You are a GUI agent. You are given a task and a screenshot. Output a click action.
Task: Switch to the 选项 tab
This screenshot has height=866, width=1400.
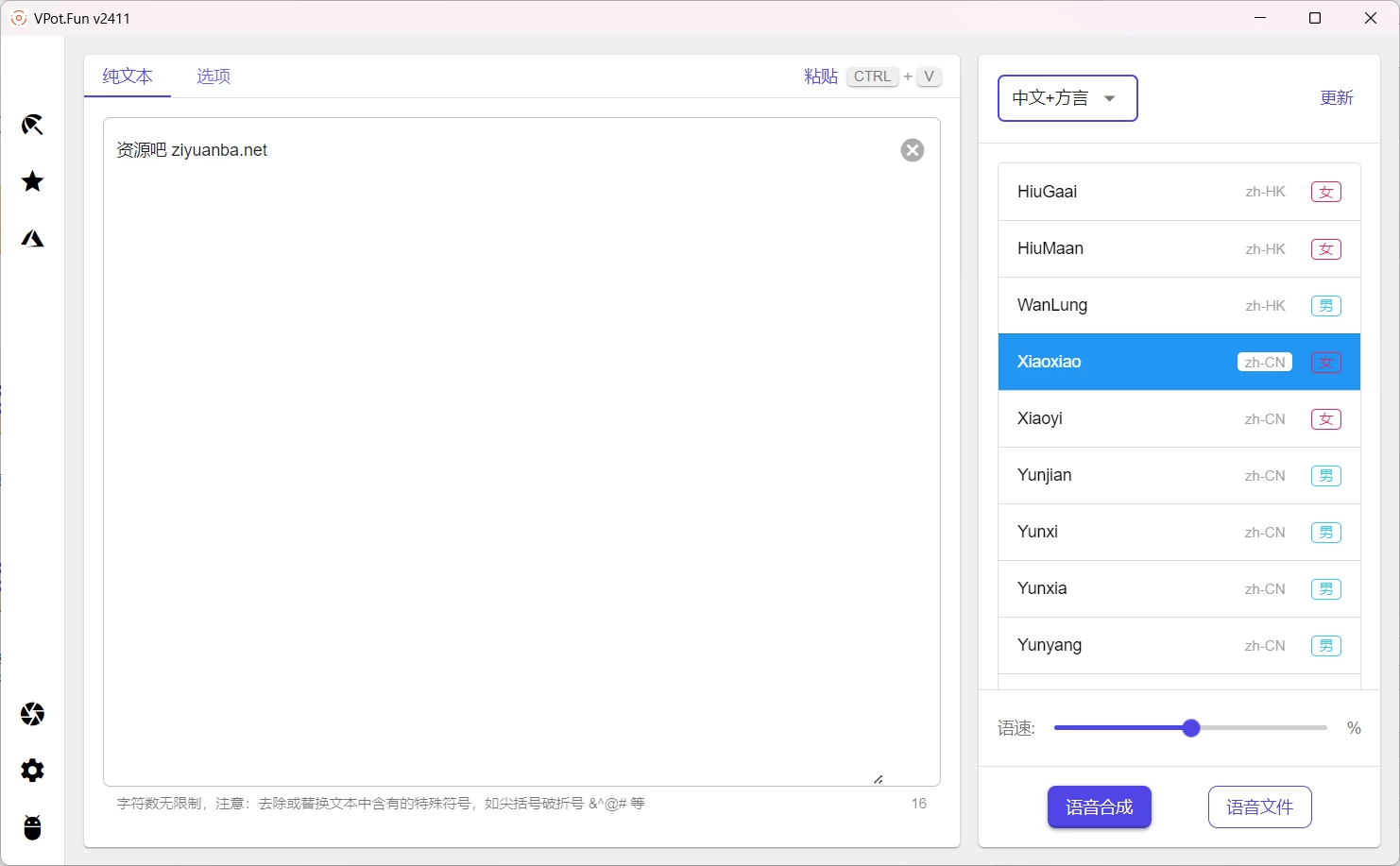213,76
